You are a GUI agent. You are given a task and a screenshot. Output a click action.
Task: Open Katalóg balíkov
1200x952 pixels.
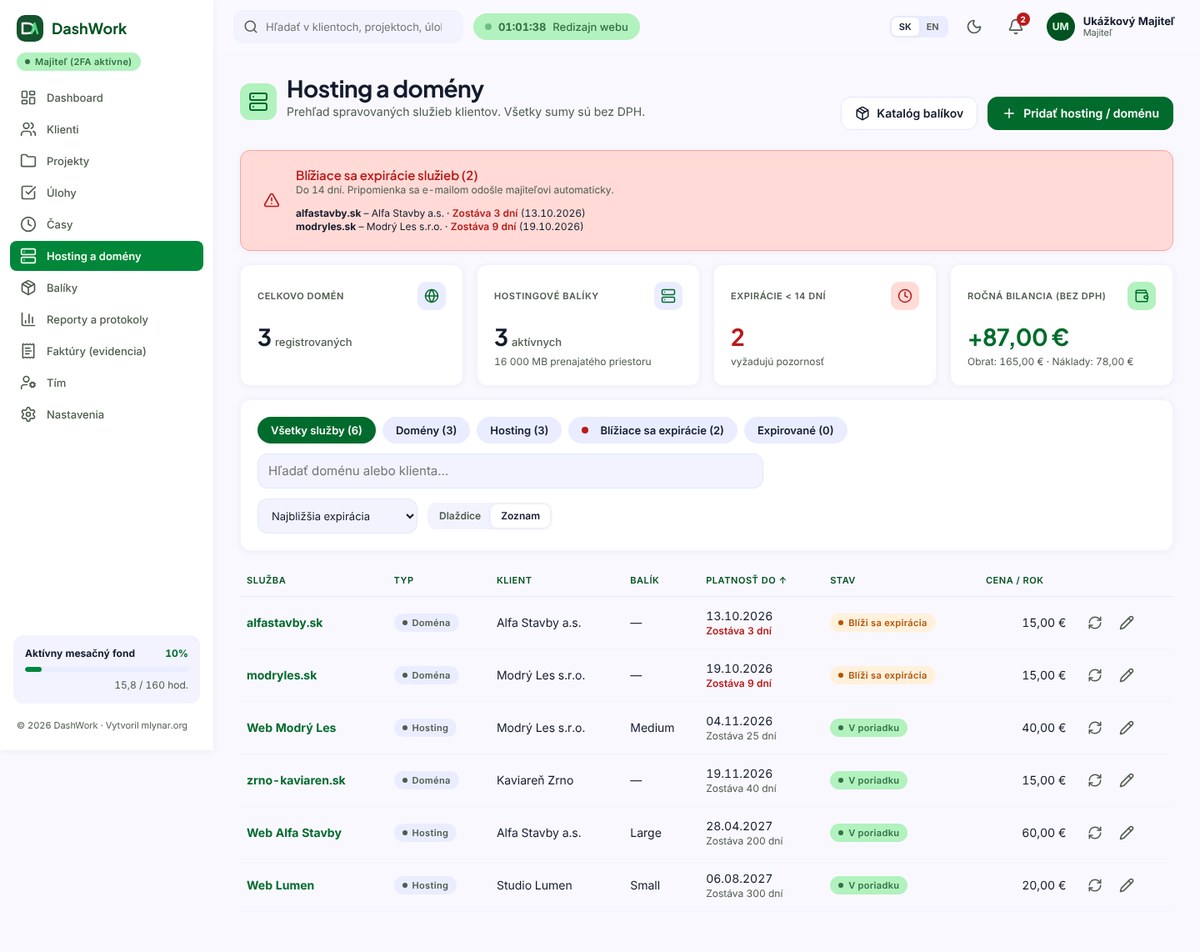coord(908,113)
